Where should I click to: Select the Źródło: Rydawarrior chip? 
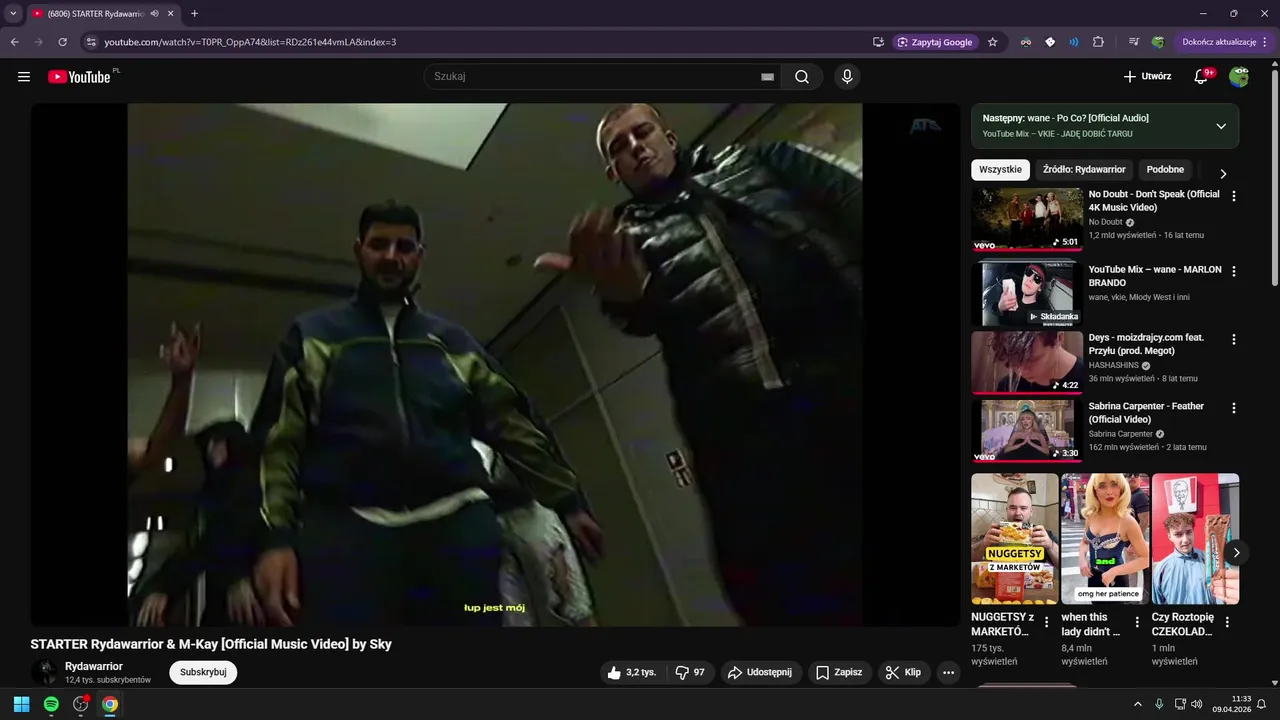pyautogui.click(x=1084, y=170)
